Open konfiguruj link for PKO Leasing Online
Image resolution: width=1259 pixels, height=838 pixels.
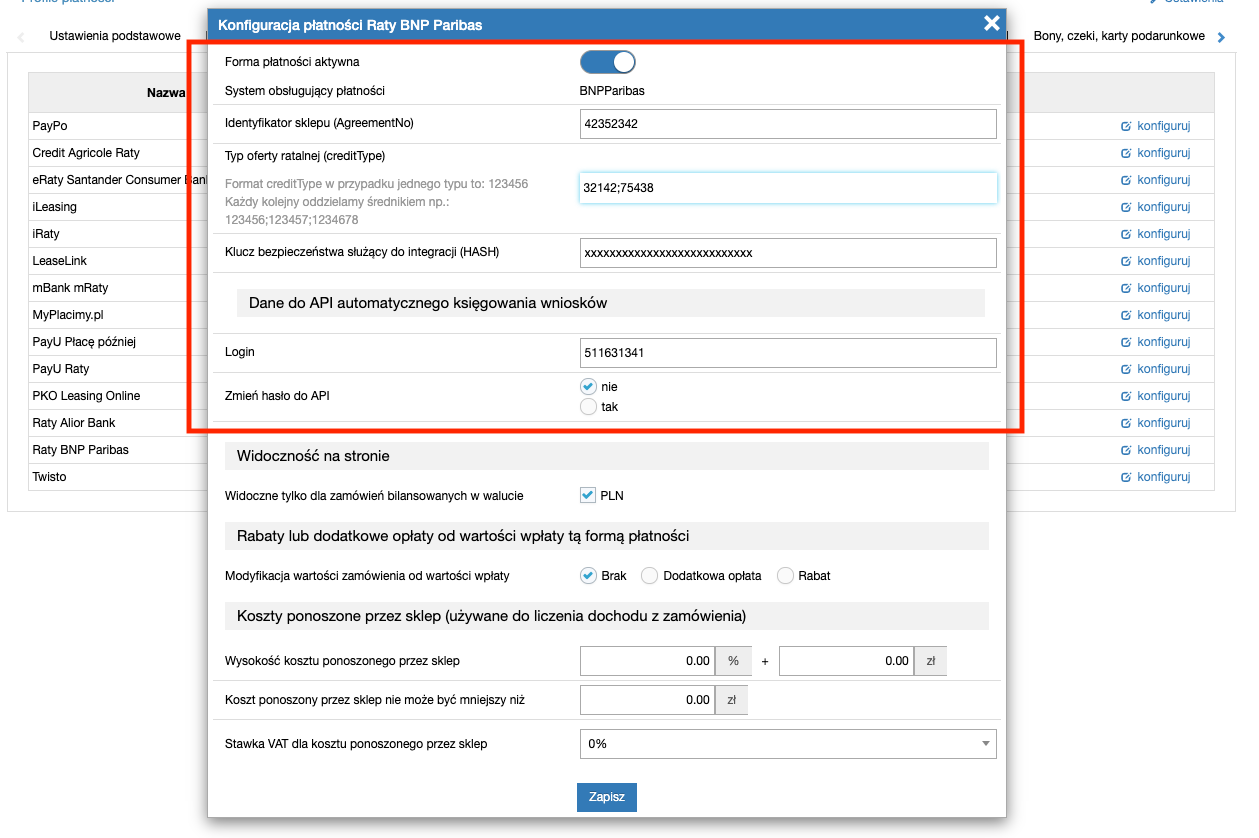[x=1163, y=396]
